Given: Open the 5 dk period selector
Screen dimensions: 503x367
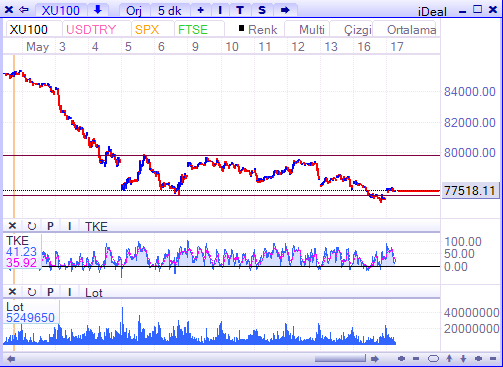Looking at the screenshot, I should pos(169,10).
